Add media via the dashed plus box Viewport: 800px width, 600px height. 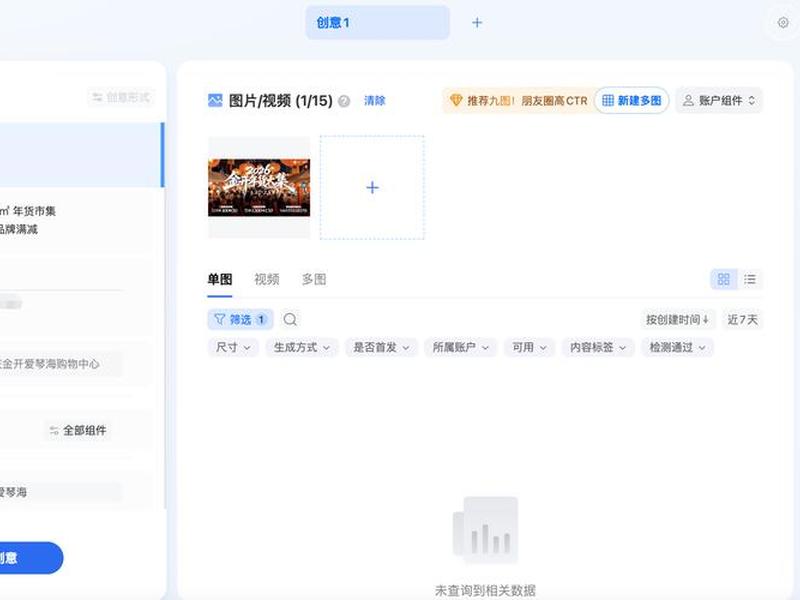[372, 187]
